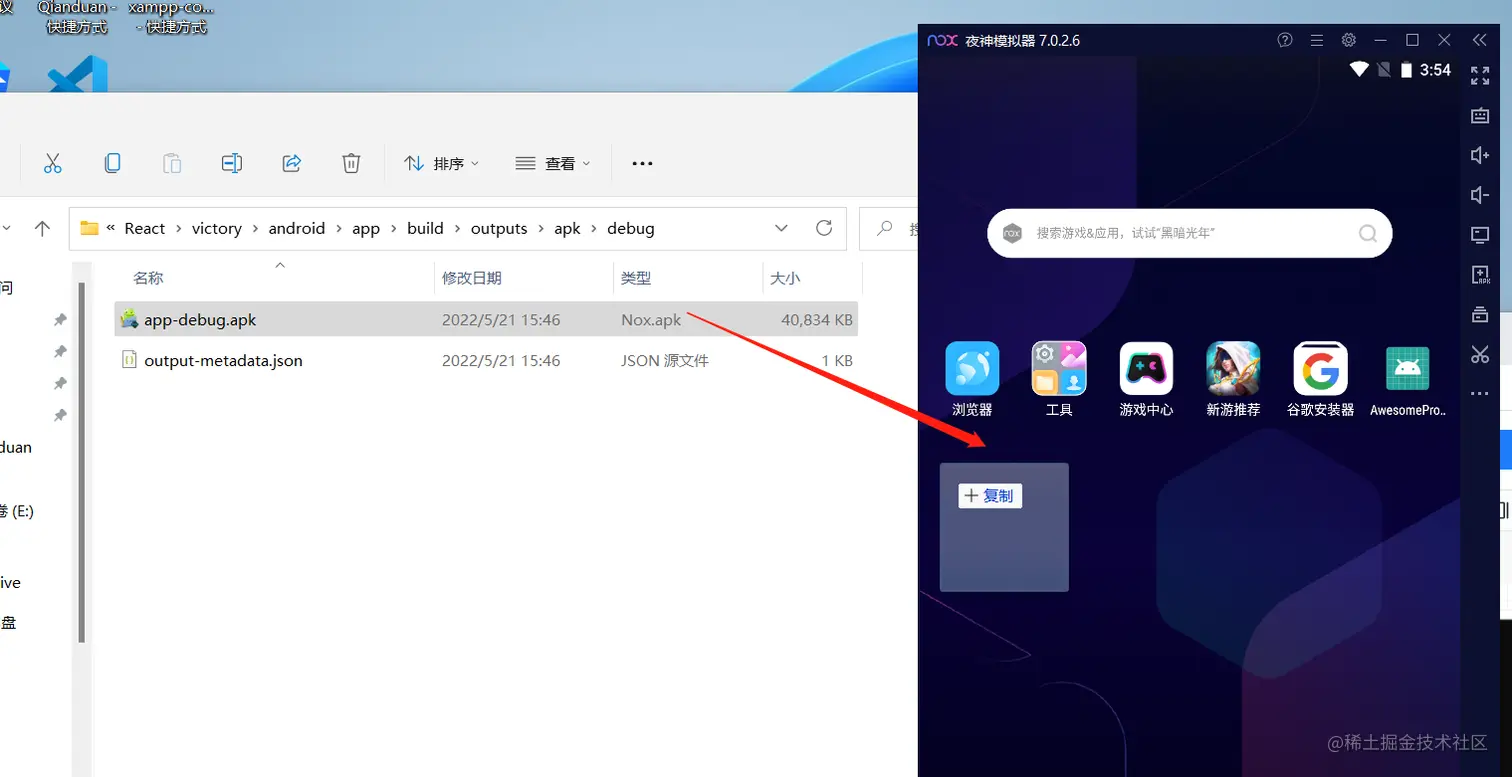Increase emulator volume via sidebar icon
This screenshot has height=777, width=1512.
pos(1480,155)
